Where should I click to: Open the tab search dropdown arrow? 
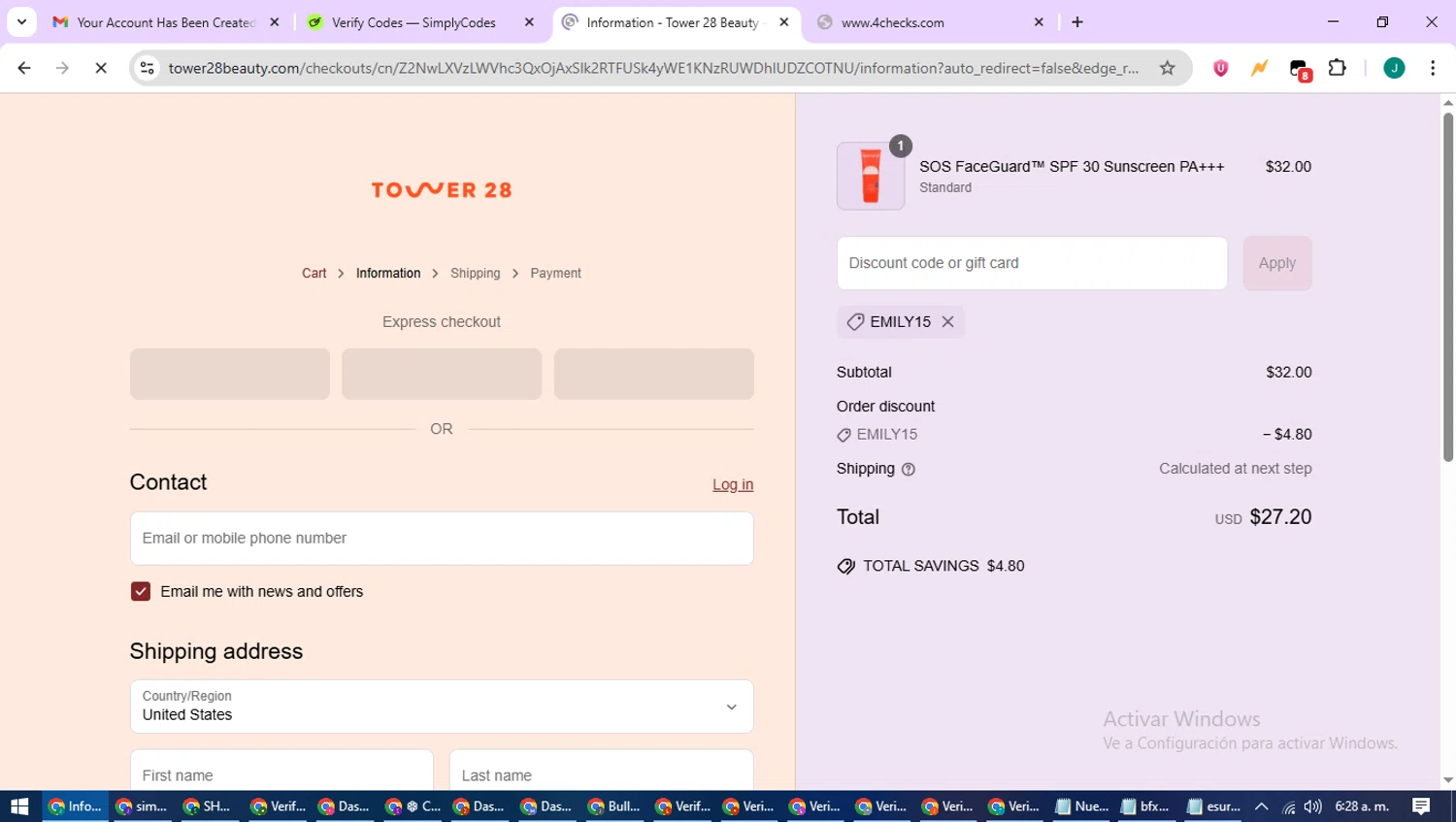(21, 22)
